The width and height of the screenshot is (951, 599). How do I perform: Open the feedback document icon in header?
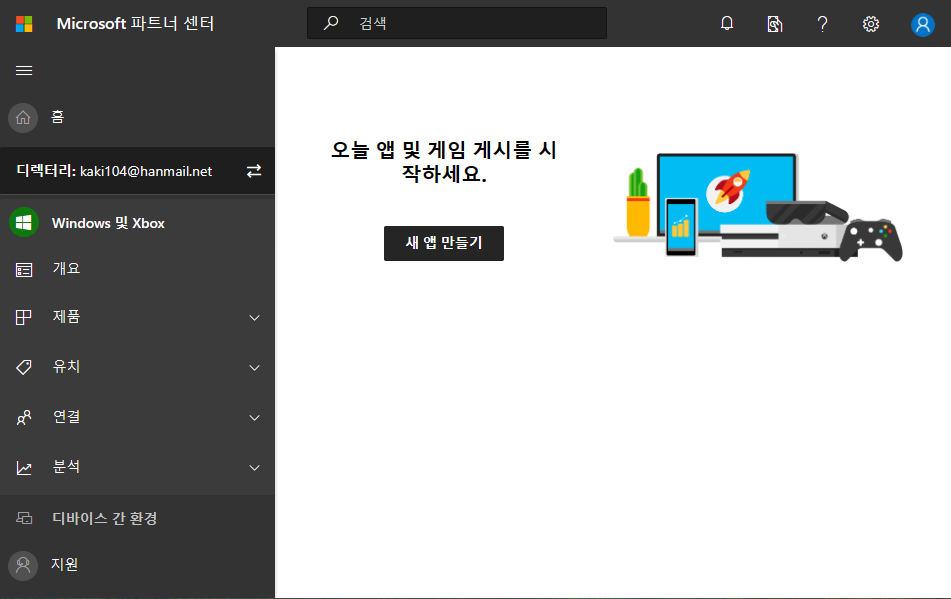(775, 24)
